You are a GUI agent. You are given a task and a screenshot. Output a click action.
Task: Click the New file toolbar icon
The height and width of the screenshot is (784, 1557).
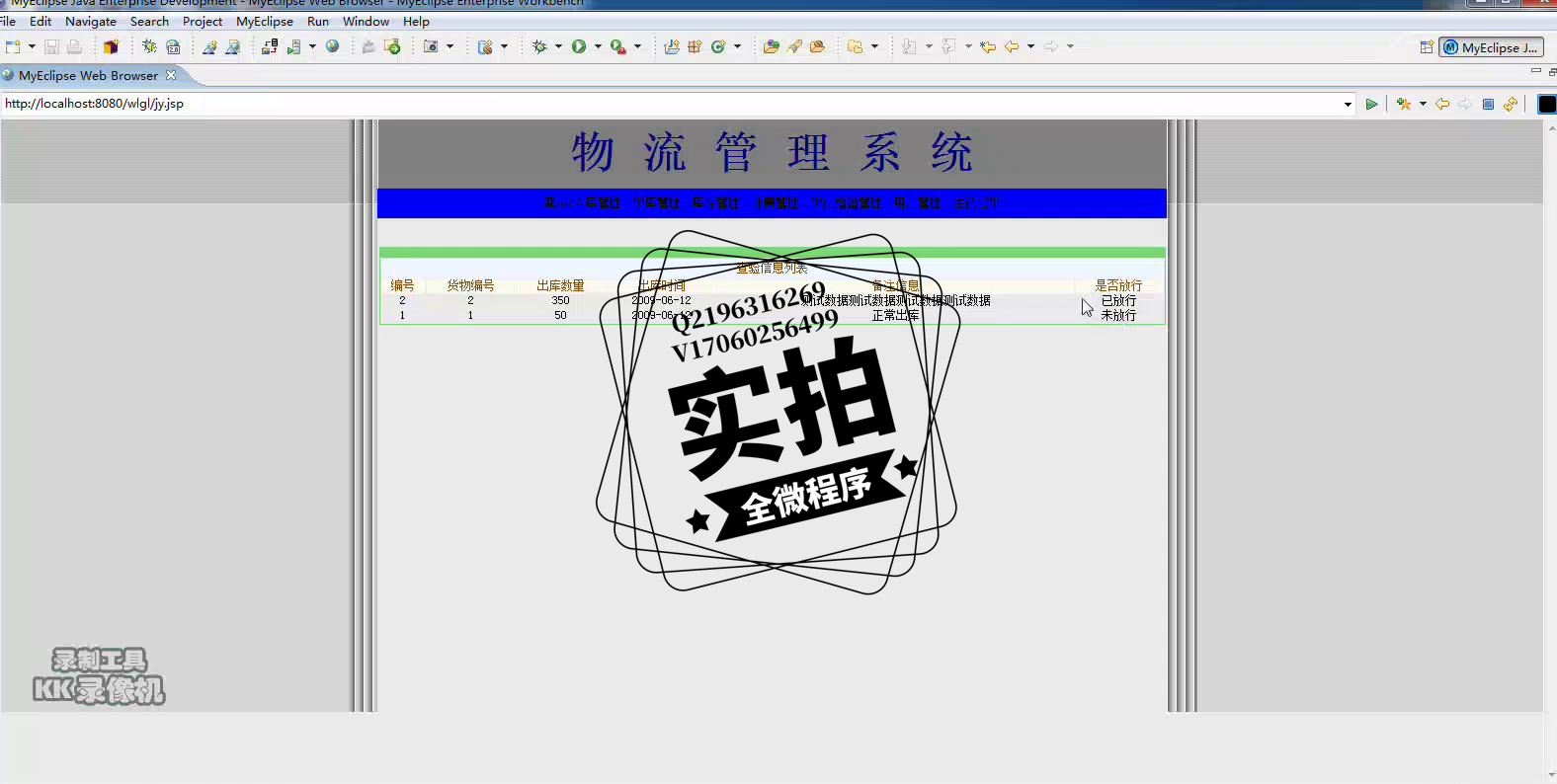click(x=13, y=46)
